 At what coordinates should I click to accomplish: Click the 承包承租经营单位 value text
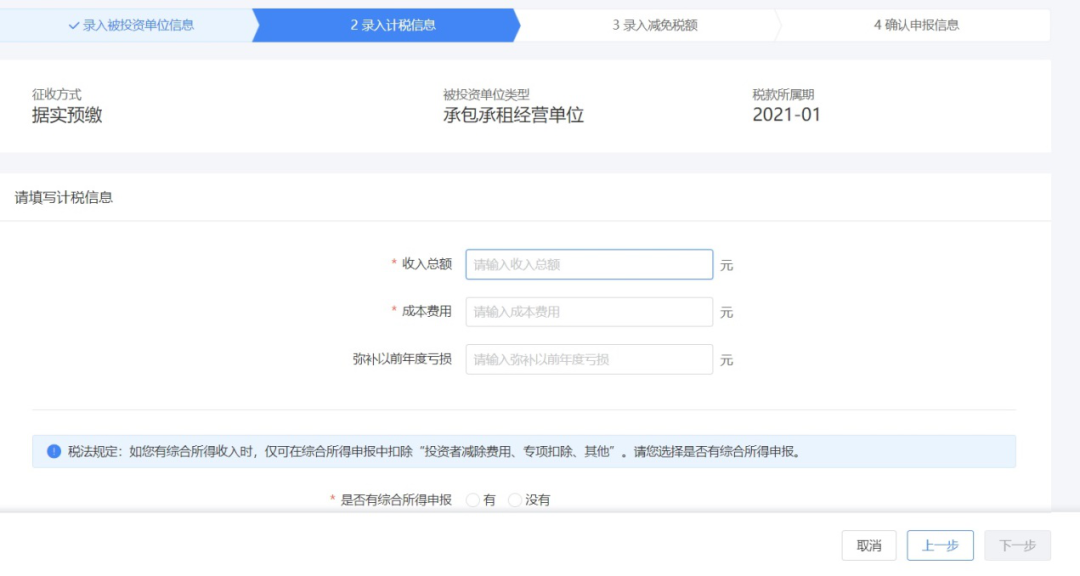[513, 115]
